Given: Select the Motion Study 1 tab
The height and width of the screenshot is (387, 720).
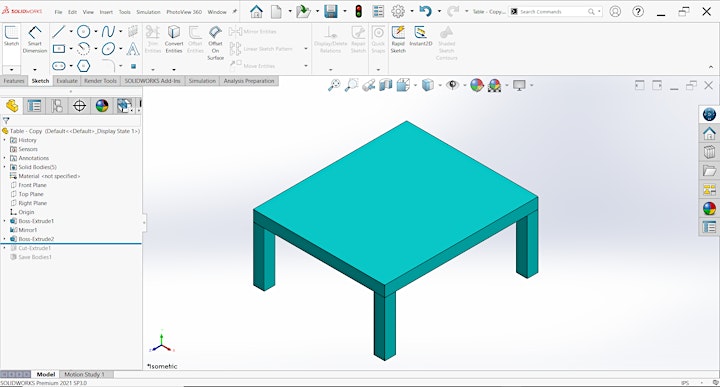Looking at the screenshot, I should pos(85,374).
